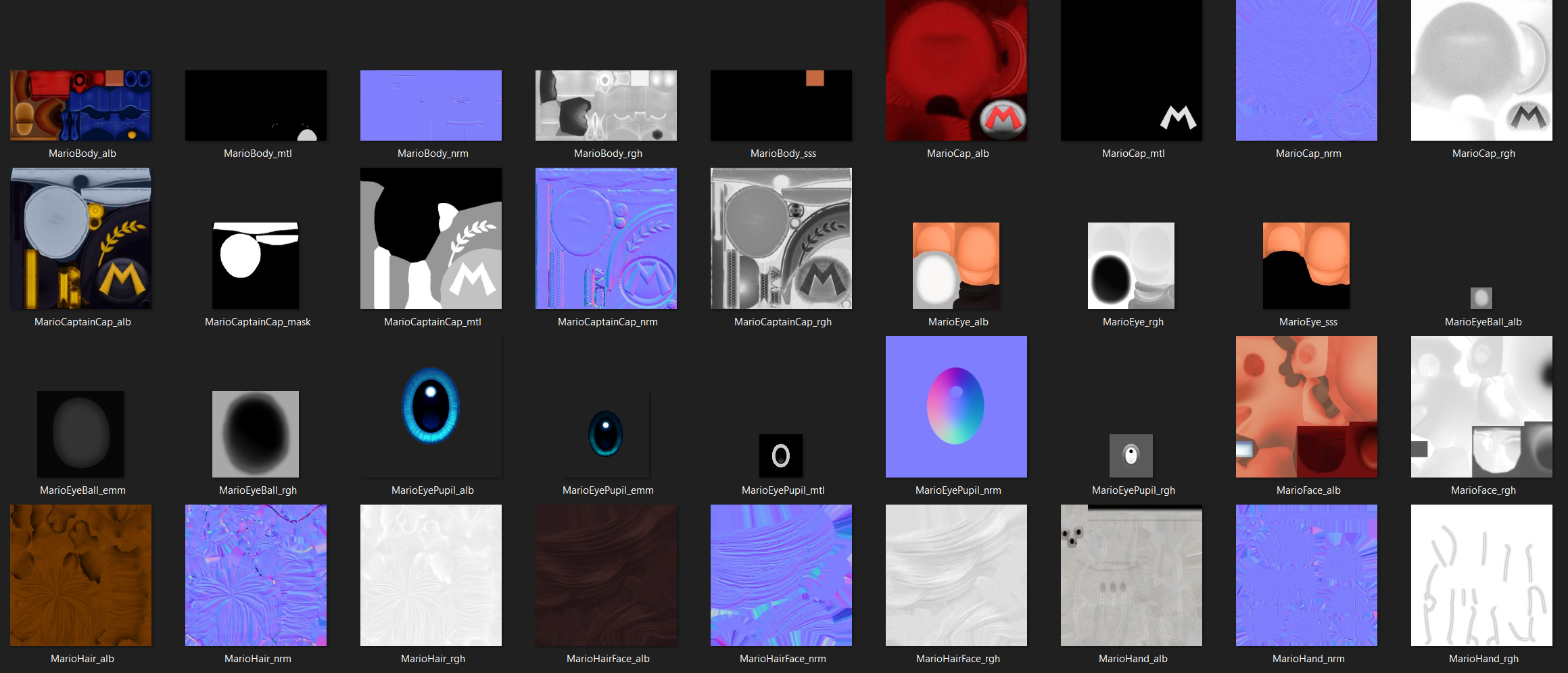Open the MarioCap_alb red cap thumbnail

pos(956,70)
